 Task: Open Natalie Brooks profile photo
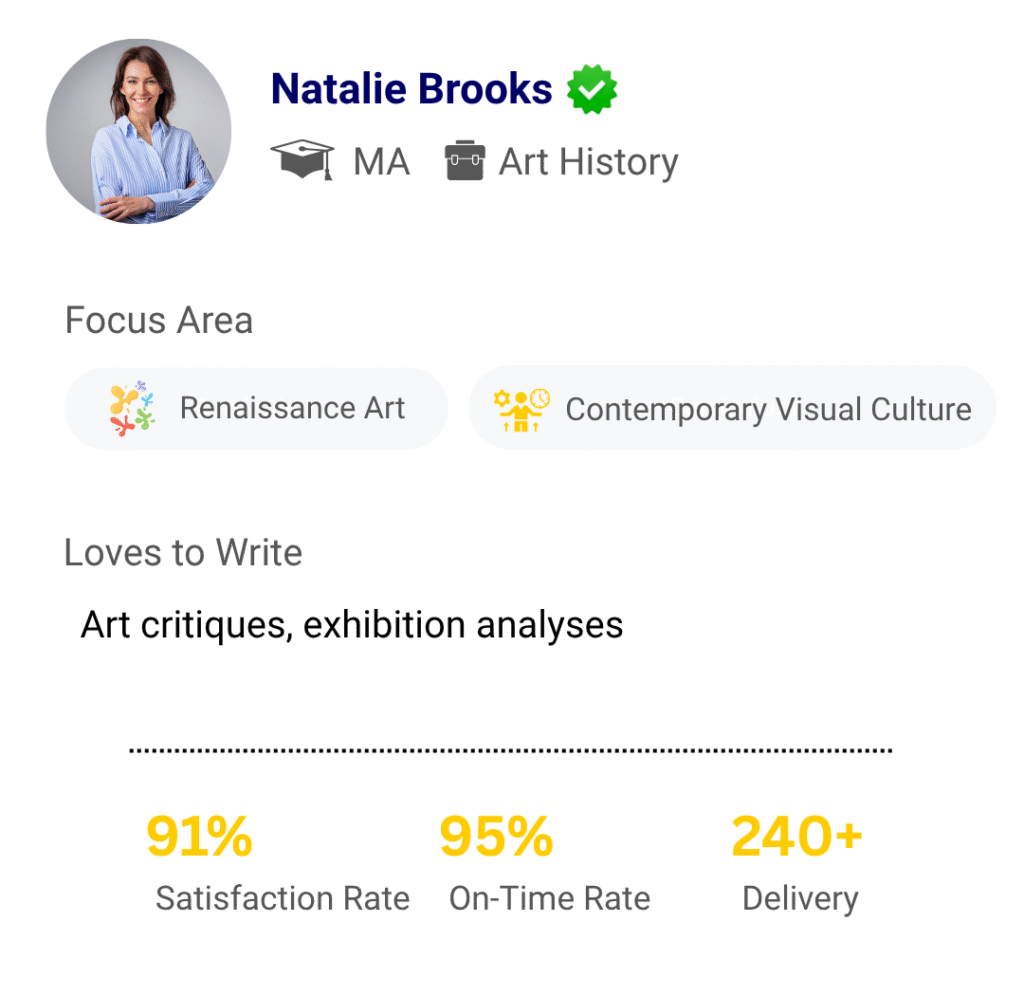pos(139,131)
